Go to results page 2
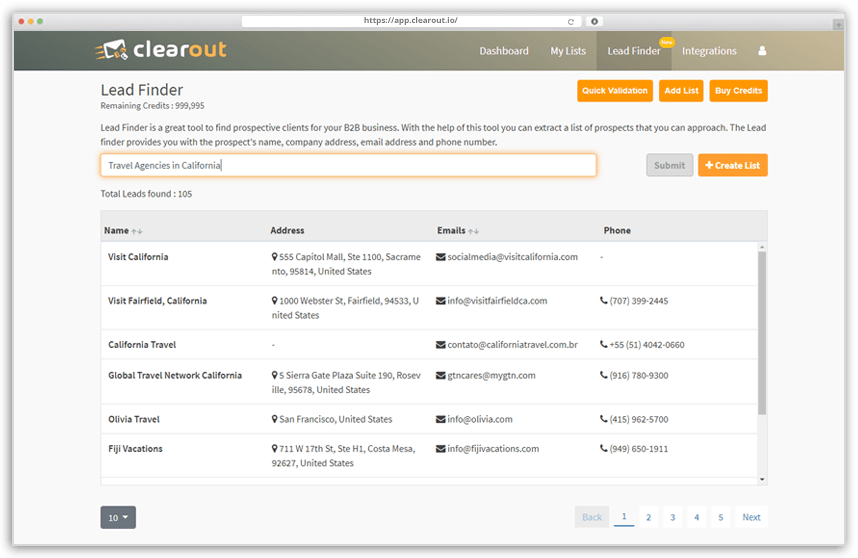Image resolution: width=858 pixels, height=558 pixels. tap(648, 517)
